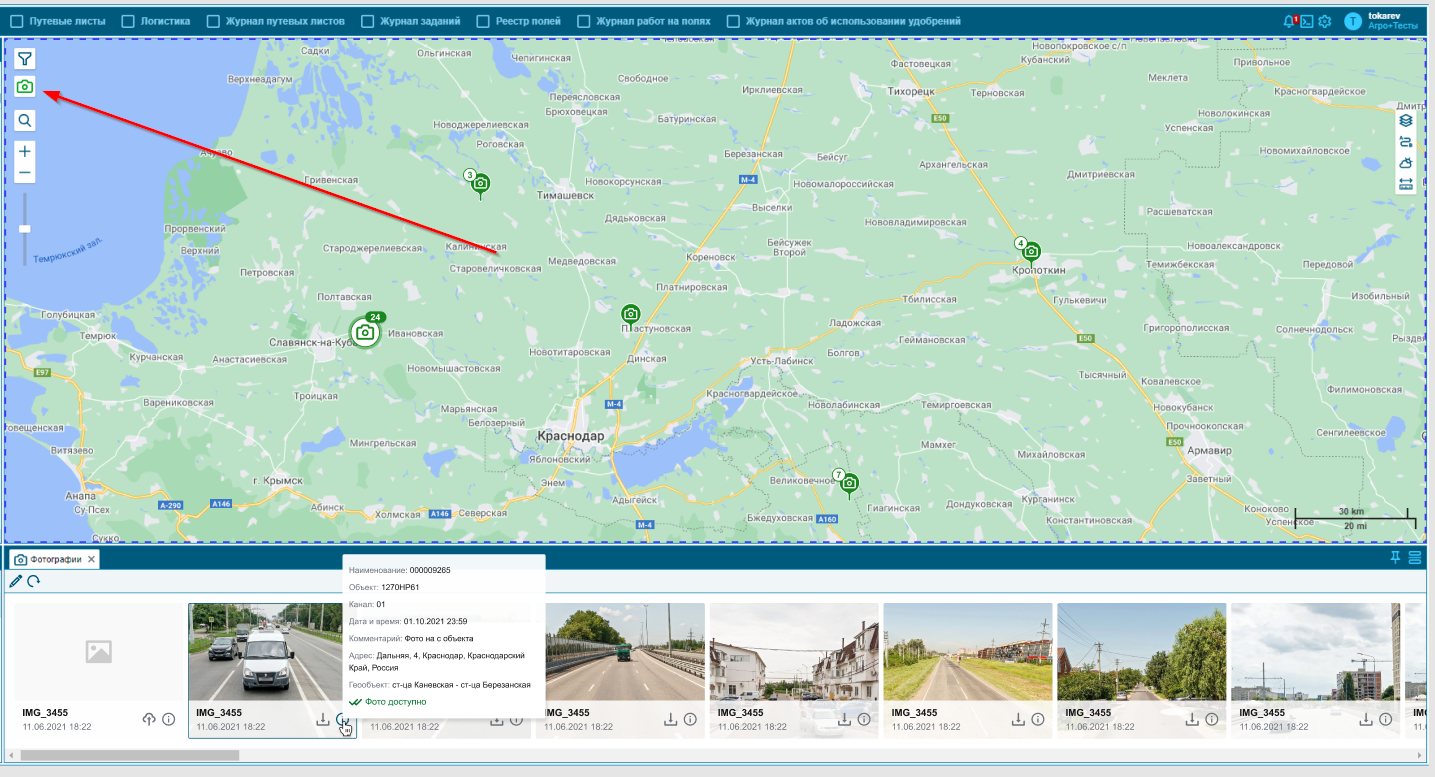Screen dimensions: 1435x777
Task: Enable the Реестр полей checkbox
Action: (483, 21)
